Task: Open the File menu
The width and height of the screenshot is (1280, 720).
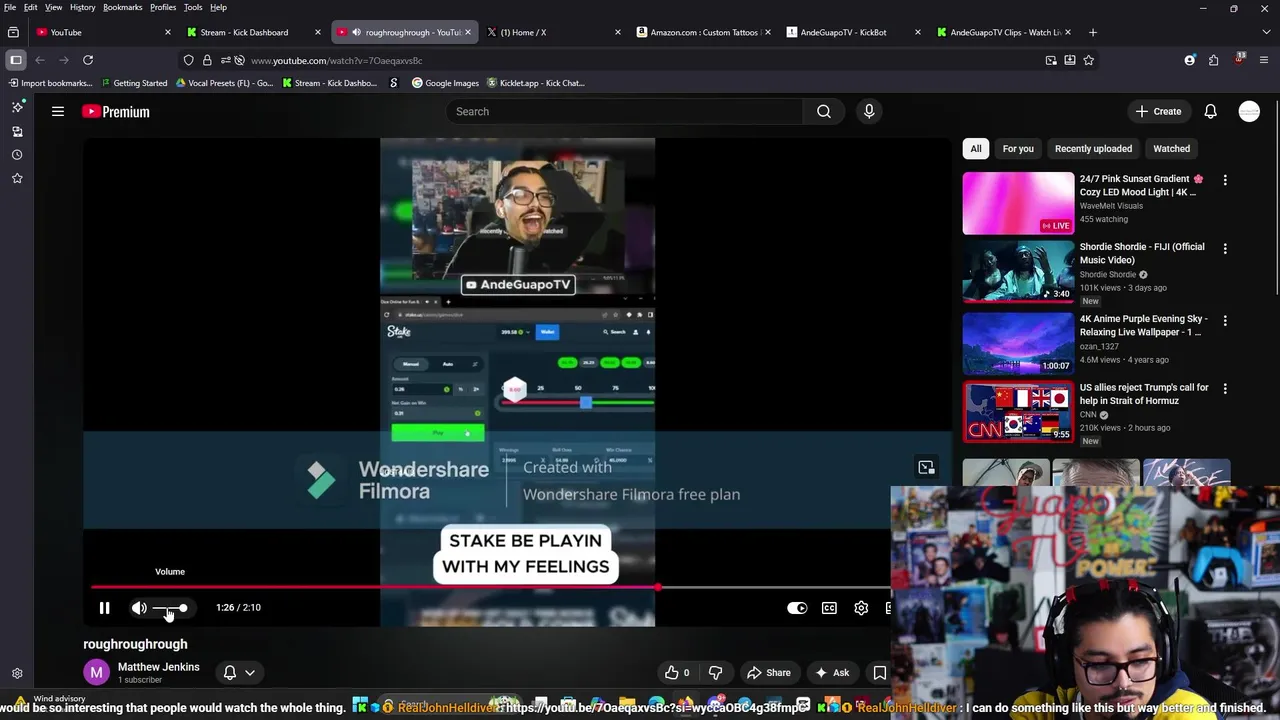Action: [10, 7]
